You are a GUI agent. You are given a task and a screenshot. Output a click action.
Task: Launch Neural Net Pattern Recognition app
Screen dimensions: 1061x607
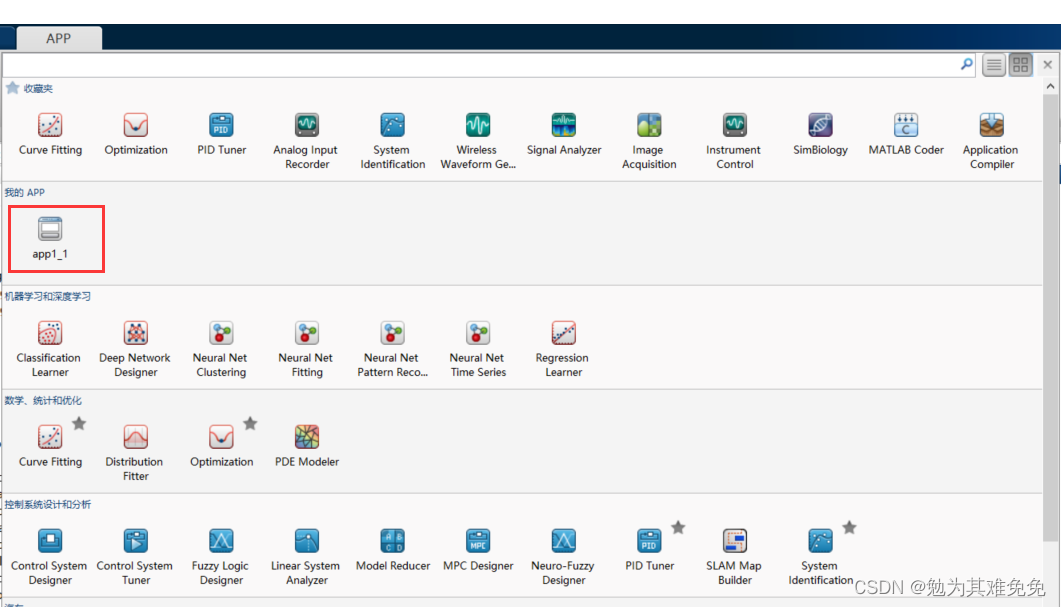pyautogui.click(x=392, y=349)
